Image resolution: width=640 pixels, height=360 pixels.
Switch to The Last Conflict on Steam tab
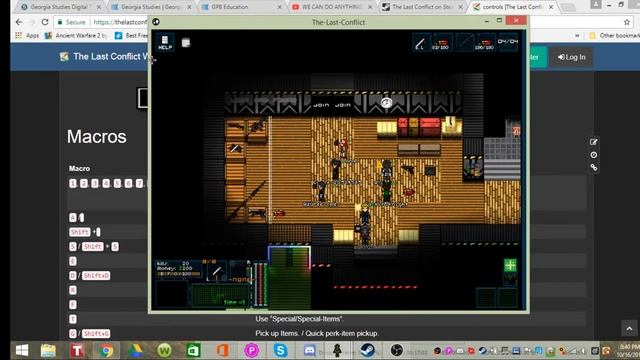[x=423, y=7]
